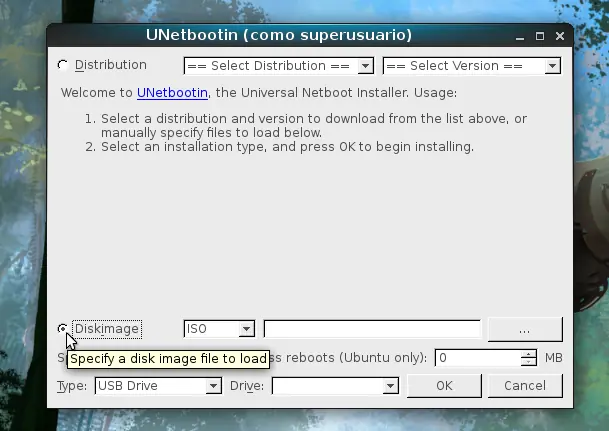Increase persistent space with up arrow

[x=528, y=354]
